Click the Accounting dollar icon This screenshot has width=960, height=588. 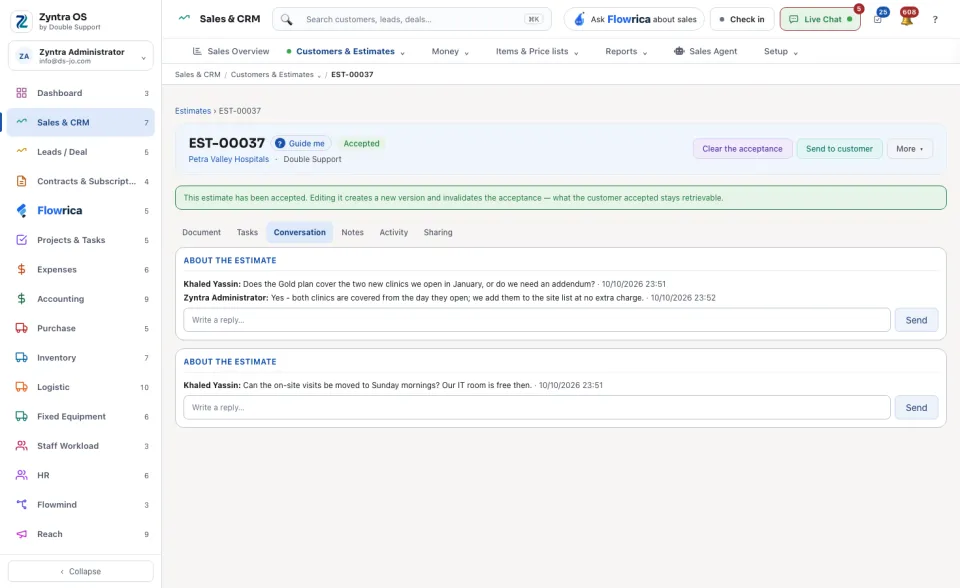point(21,299)
